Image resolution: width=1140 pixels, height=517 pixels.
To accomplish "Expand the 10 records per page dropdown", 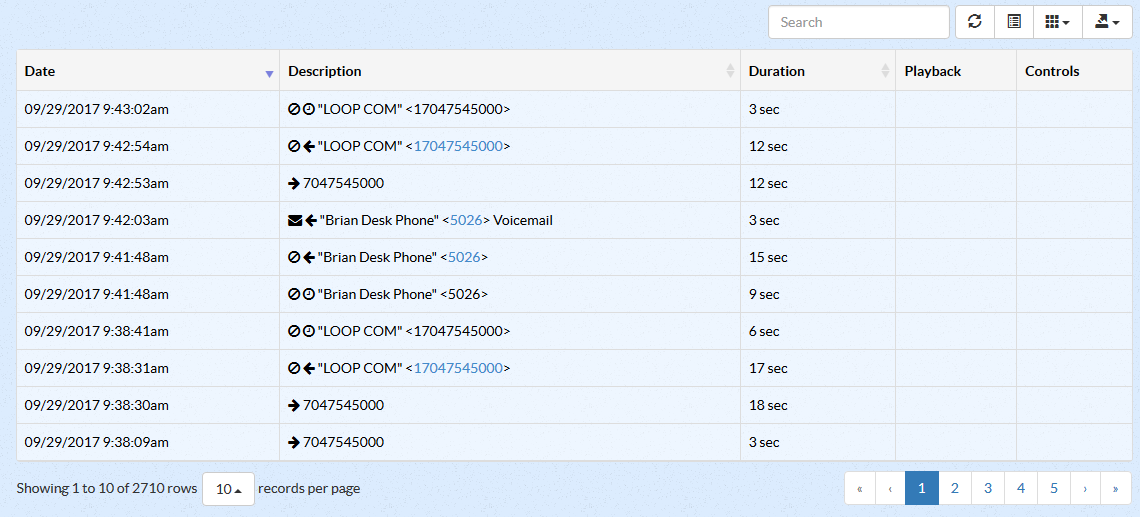I will click(x=228, y=489).
